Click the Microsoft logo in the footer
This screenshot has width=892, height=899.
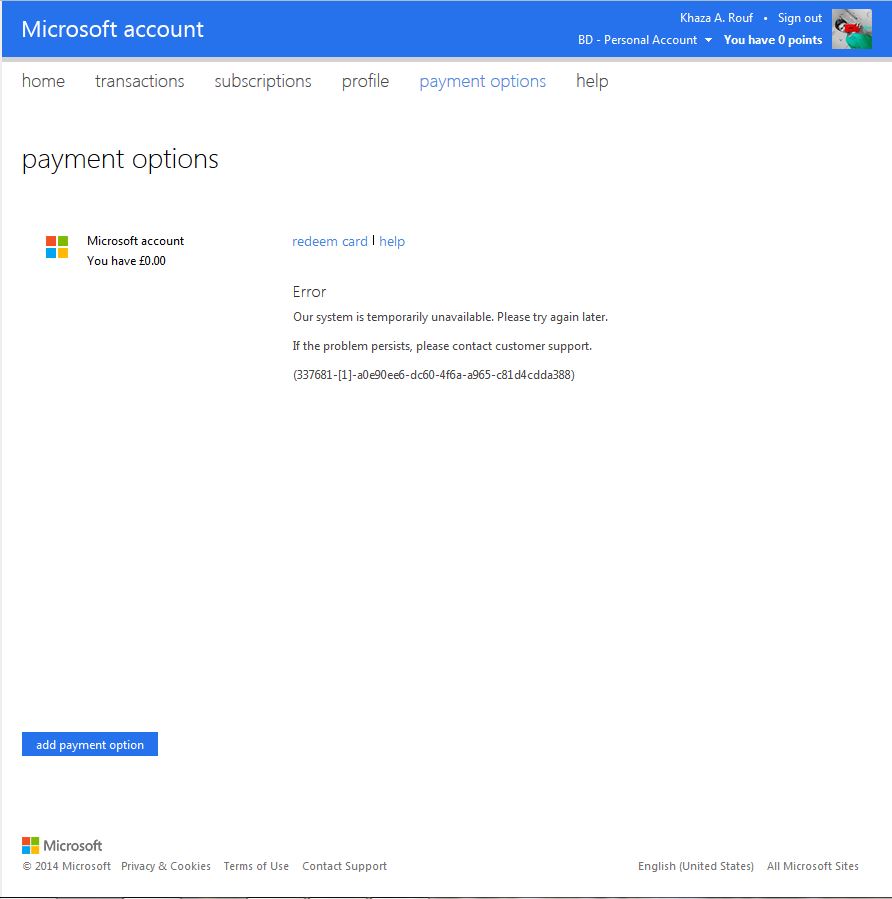point(62,845)
